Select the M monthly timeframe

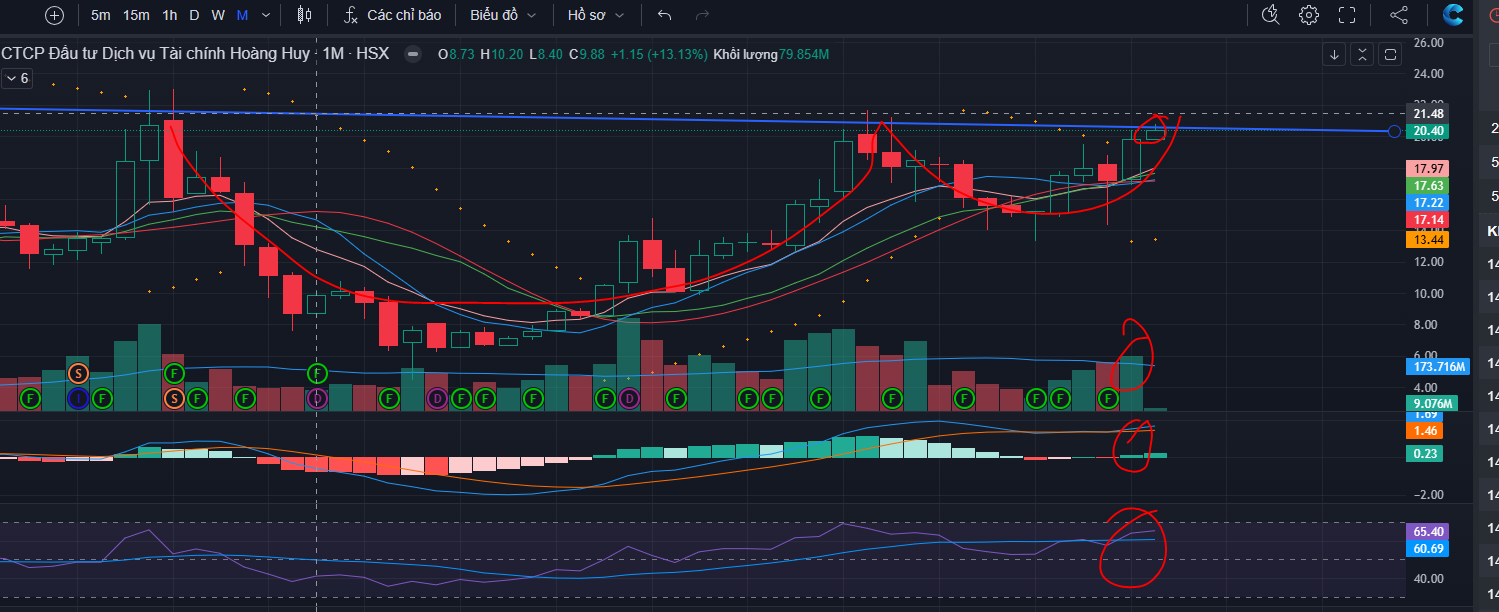point(243,15)
